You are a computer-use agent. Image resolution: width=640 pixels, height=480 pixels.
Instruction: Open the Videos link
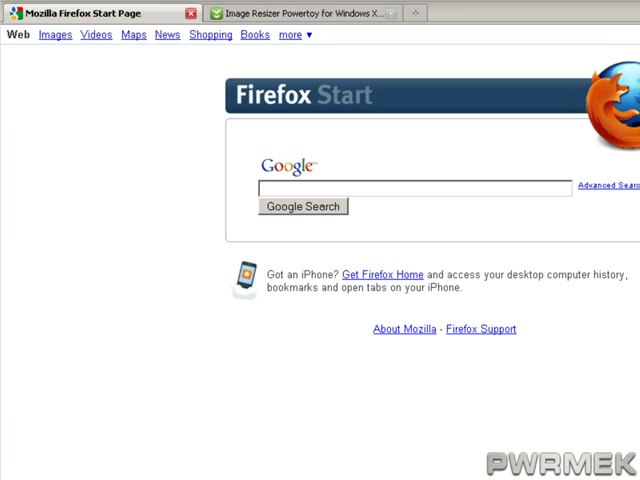click(x=96, y=35)
